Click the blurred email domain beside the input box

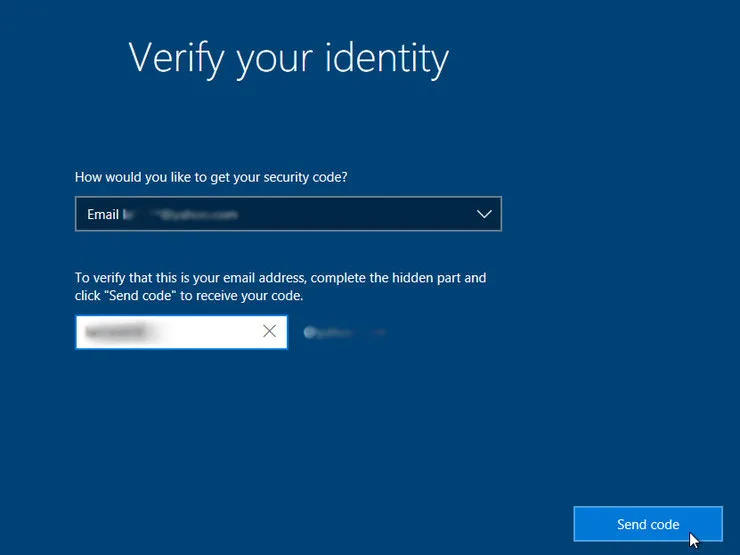point(345,333)
